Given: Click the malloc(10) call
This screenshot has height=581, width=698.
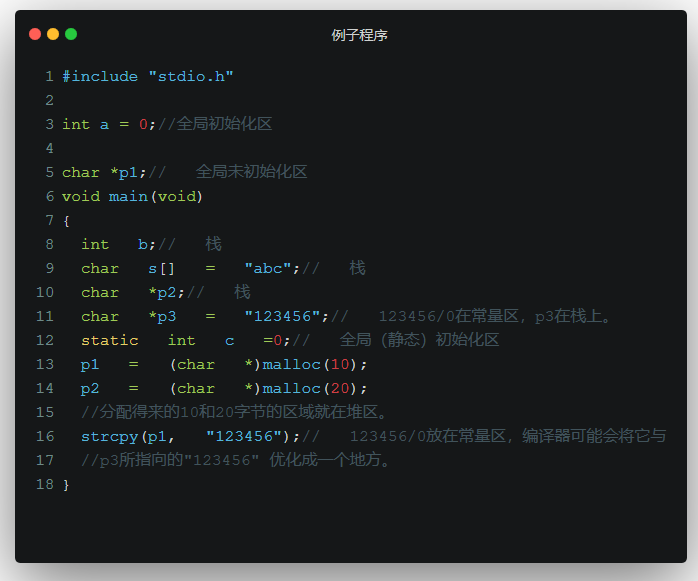Looking at the screenshot, I should (310, 365).
